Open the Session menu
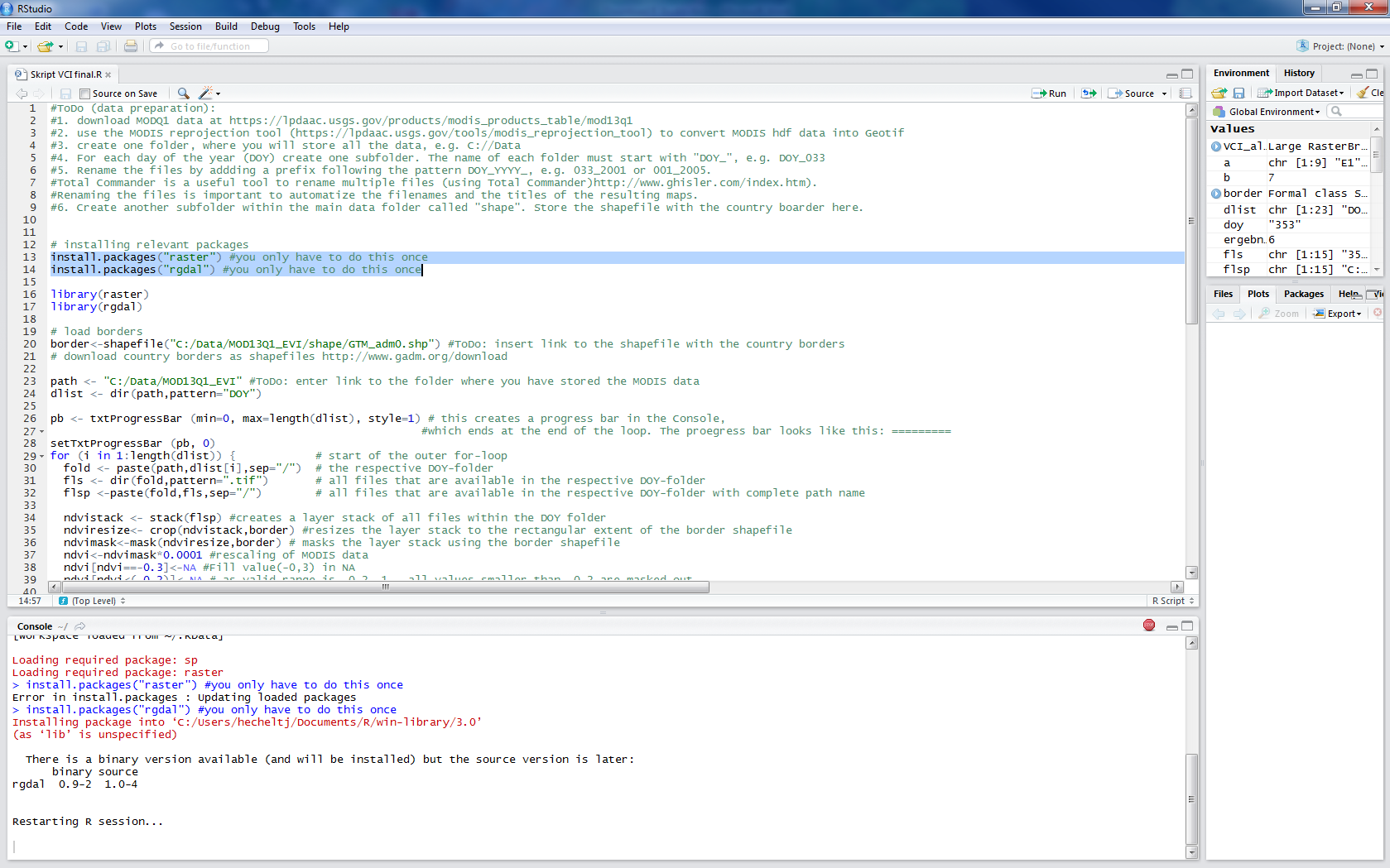 coord(185,26)
